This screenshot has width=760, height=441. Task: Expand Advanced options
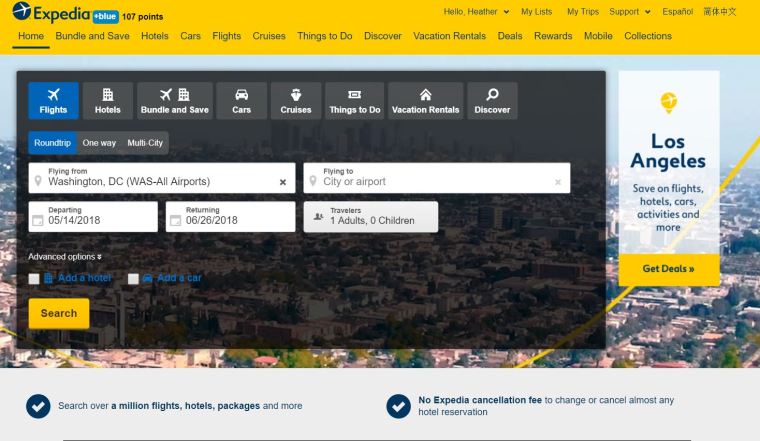[65, 257]
